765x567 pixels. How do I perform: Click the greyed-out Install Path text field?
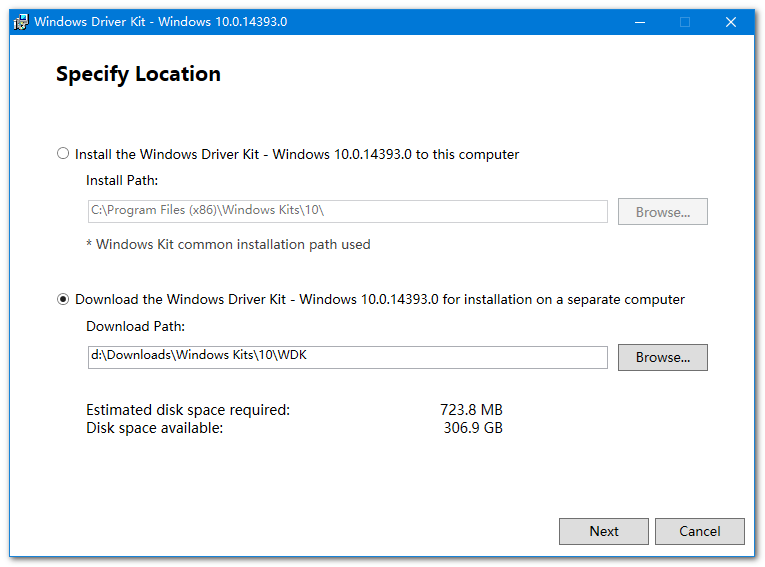348,211
